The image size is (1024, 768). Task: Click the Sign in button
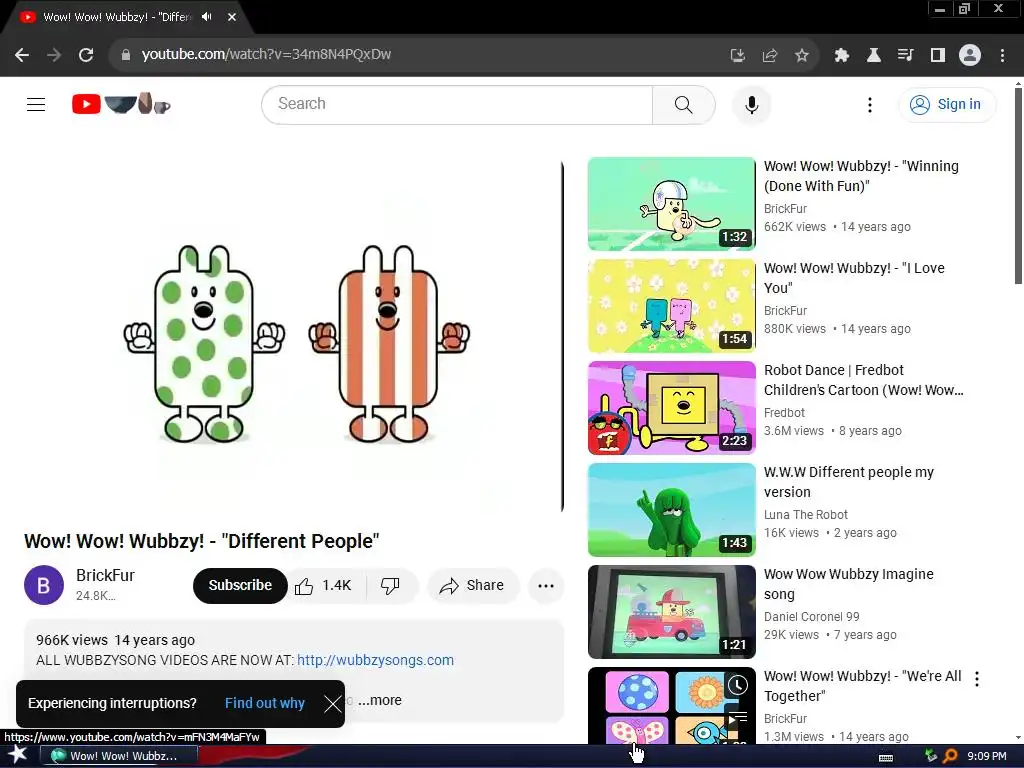pyautogui.click(x=947, y=104)
